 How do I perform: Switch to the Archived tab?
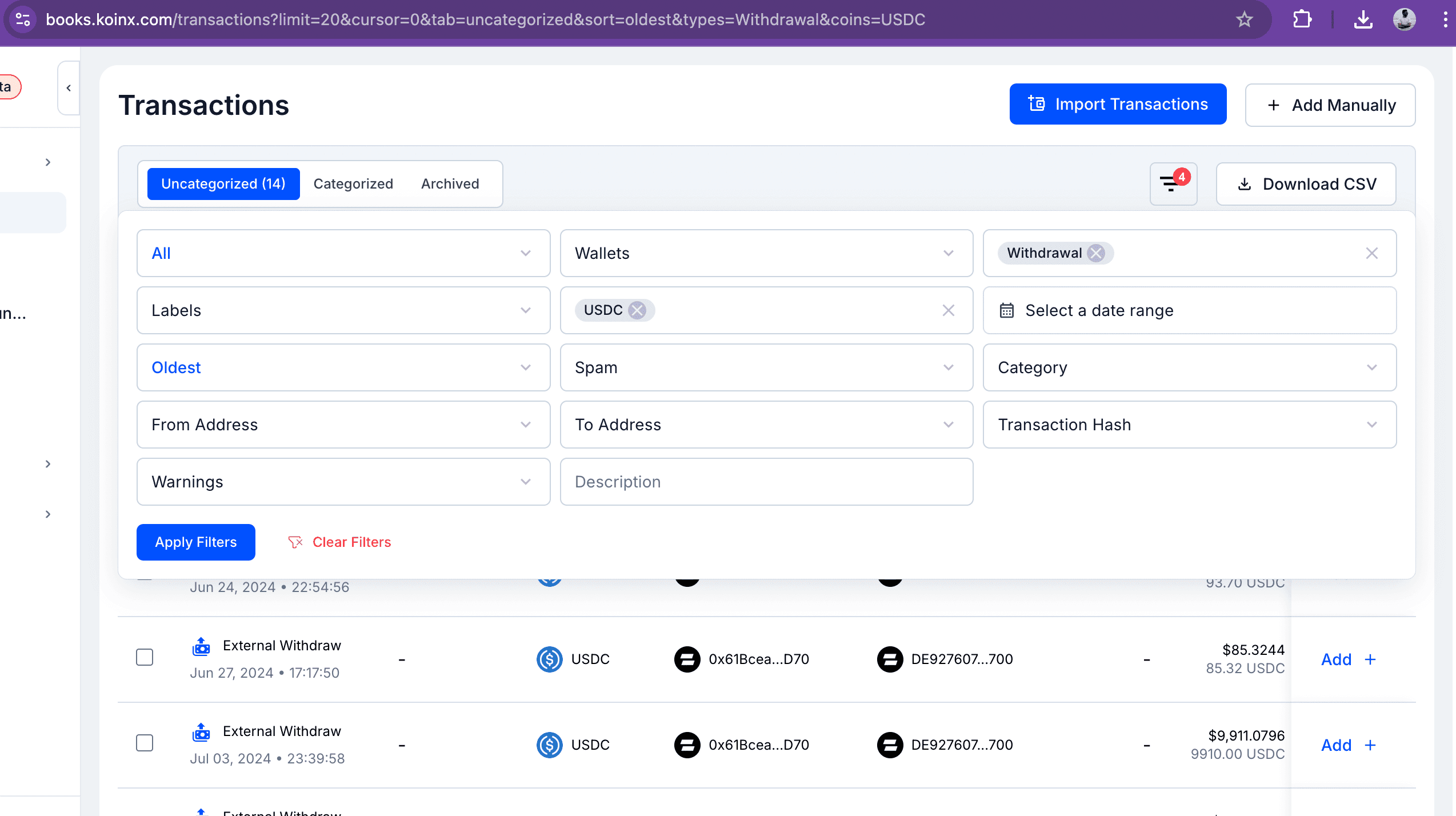click(450, 184)
